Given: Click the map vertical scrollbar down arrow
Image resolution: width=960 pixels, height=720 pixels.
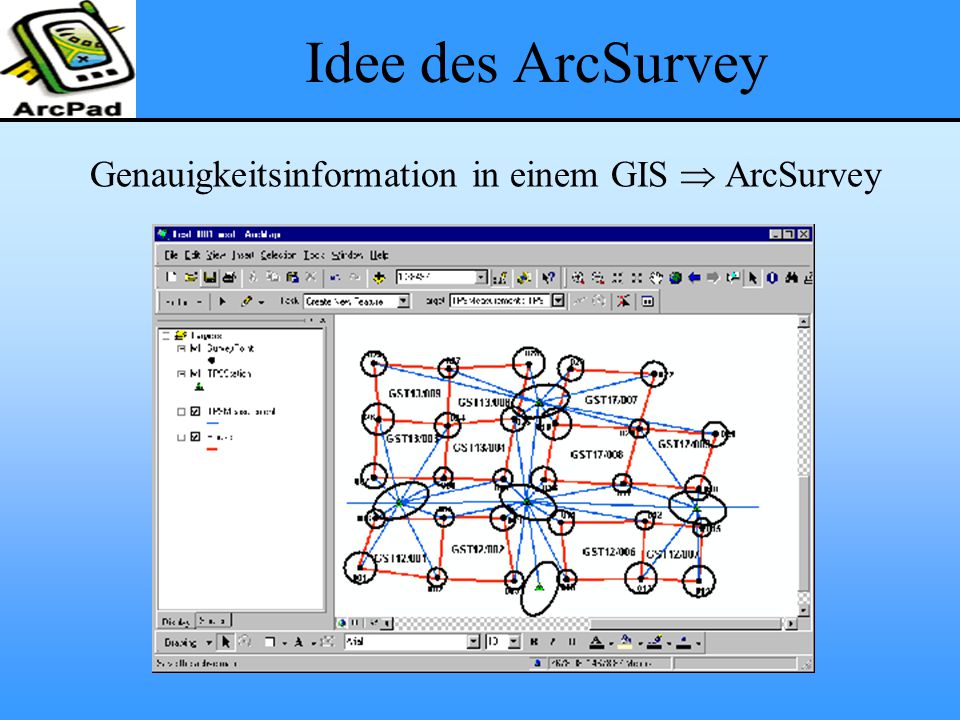Looking at the screenshot, I should 804,610.
